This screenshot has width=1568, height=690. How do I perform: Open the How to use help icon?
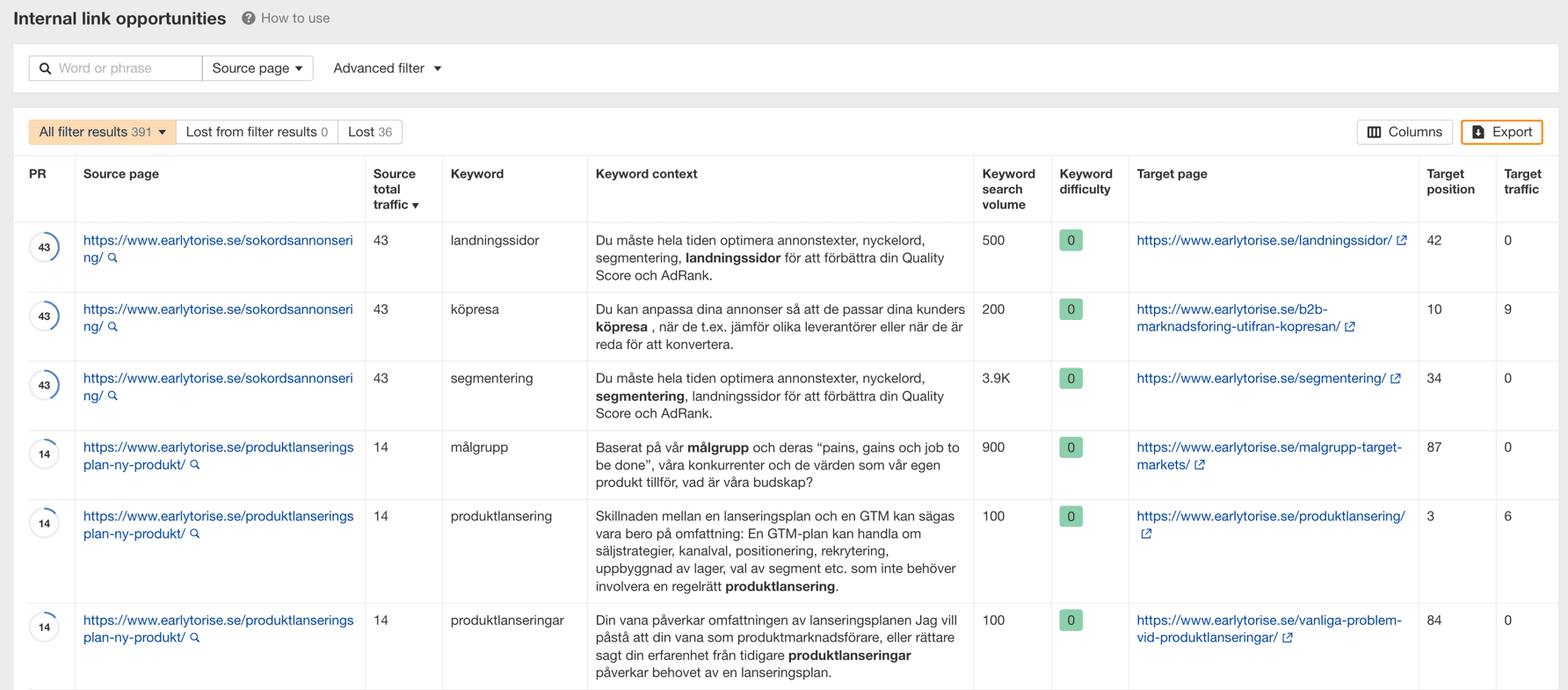coord(249,18)
